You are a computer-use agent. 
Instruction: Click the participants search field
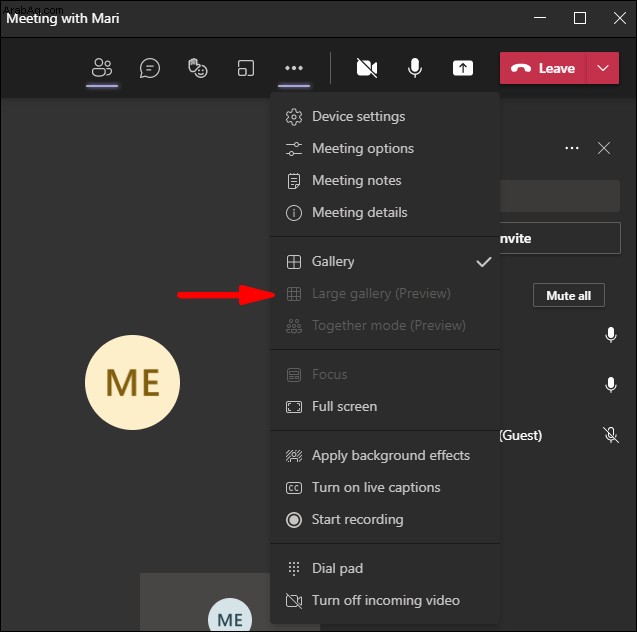pyautogui.click(x=560, y=196)
